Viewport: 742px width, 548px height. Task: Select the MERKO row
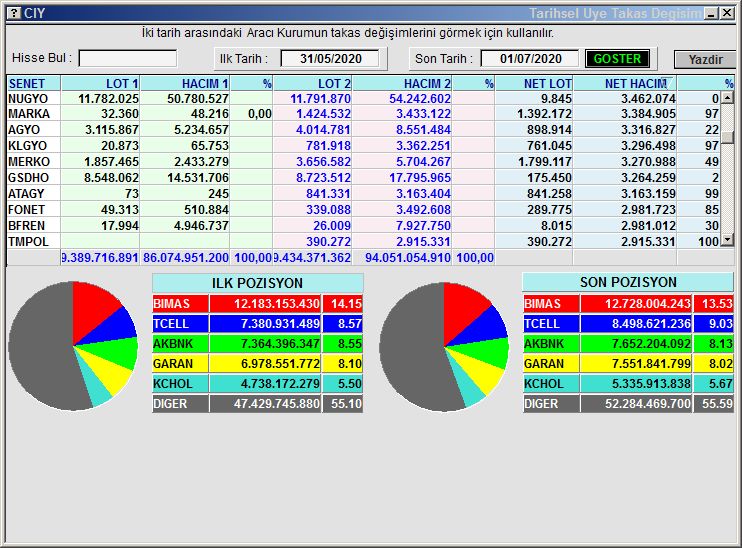[x=363, y=162]
